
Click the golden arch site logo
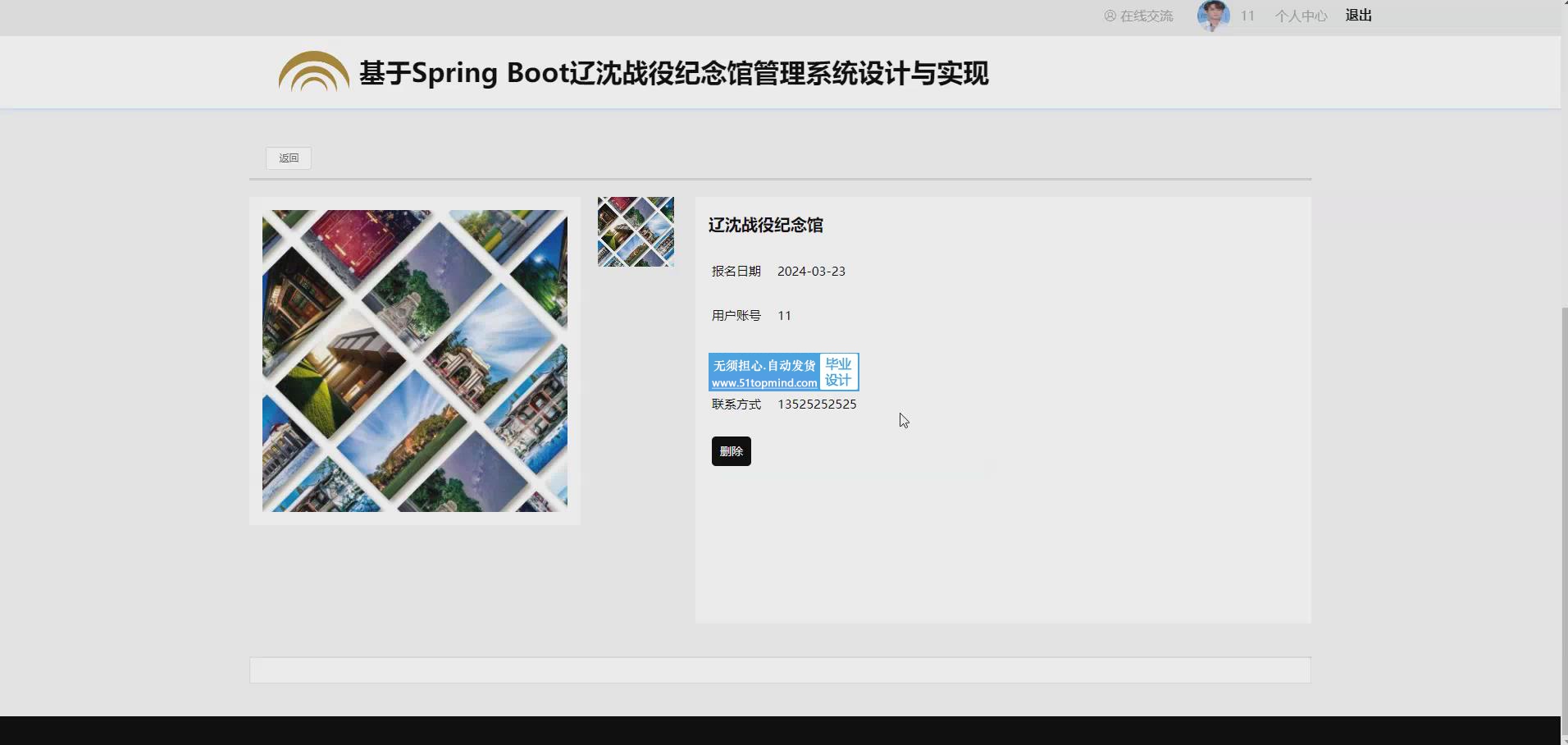[x=313, y=72]
